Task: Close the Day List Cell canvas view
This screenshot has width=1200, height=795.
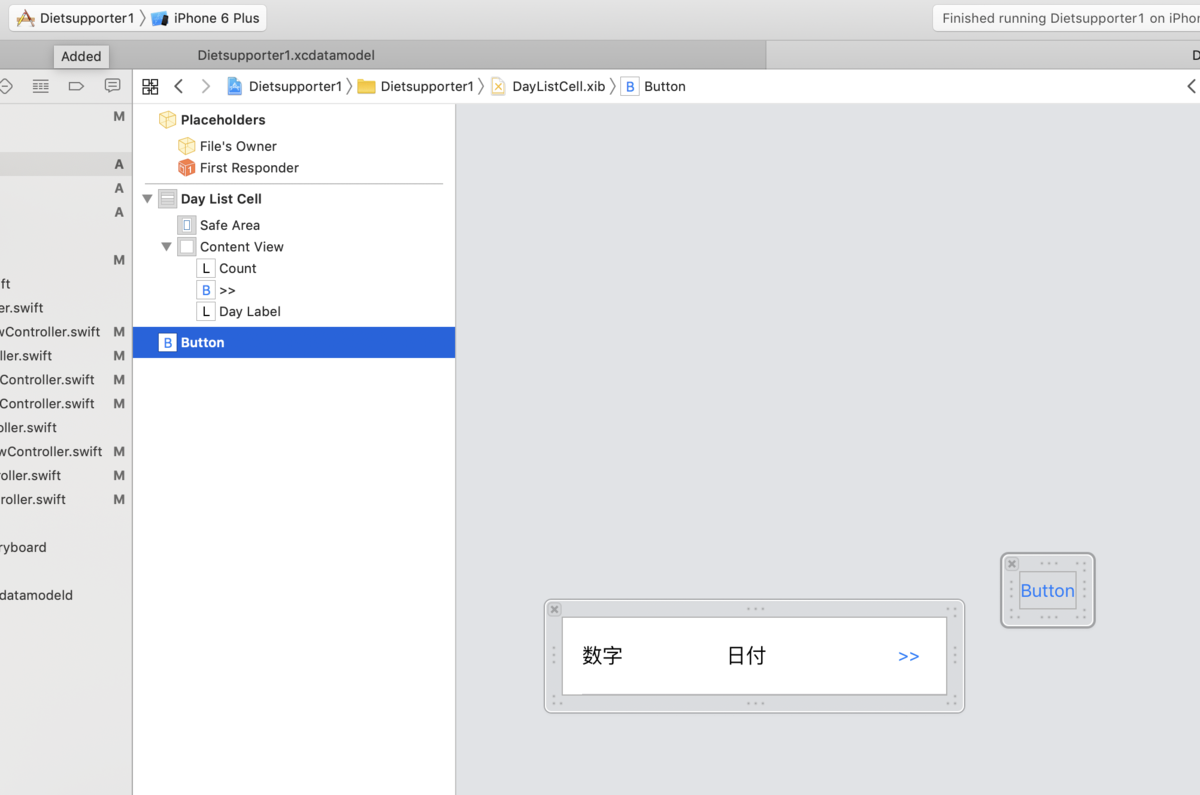Action: click(x=555, y=610)
